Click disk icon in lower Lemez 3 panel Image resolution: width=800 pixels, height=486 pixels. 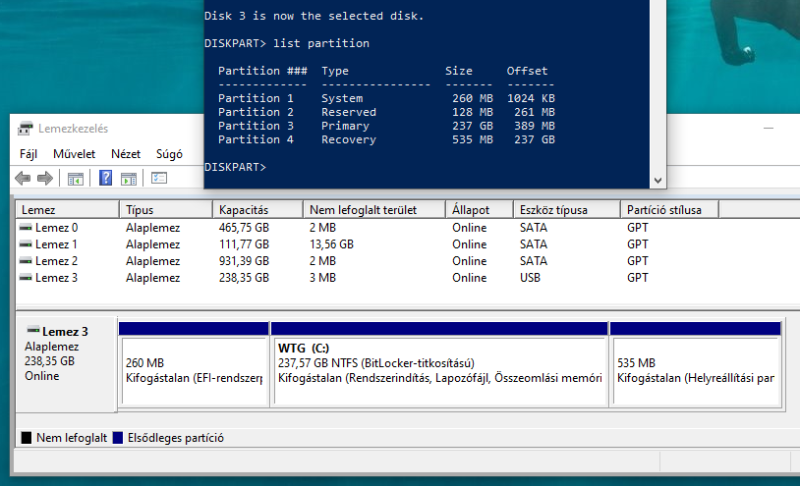coord(33,329)
